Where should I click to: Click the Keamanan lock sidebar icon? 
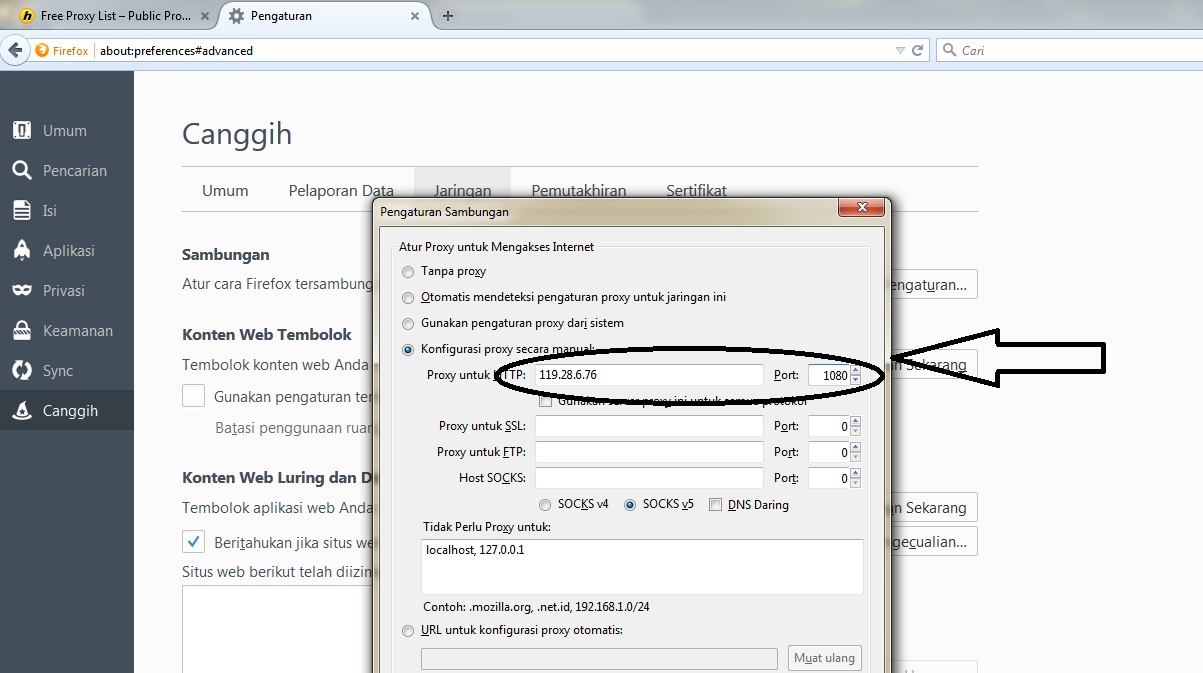coord(22,330)
